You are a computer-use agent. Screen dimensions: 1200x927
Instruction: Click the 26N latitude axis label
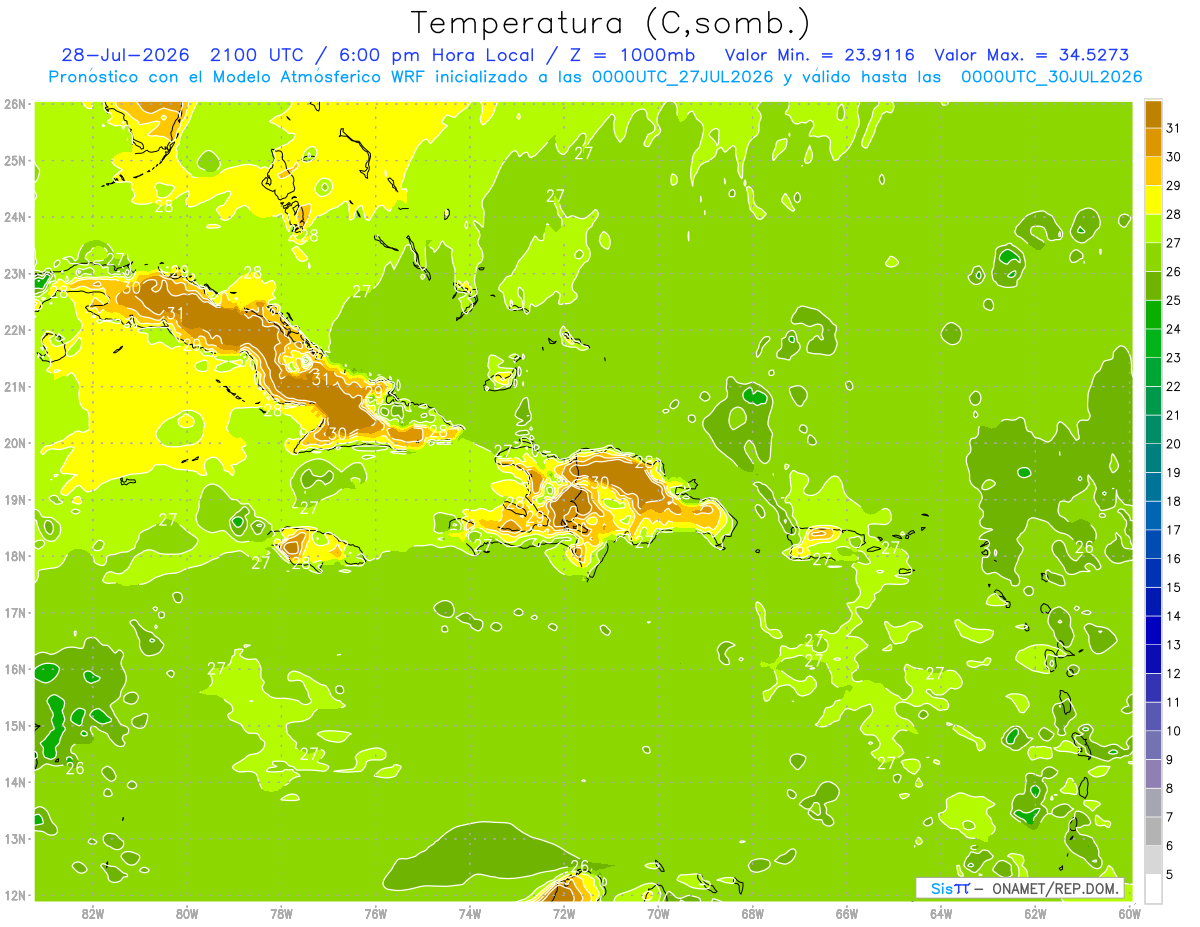coord(15,104)
